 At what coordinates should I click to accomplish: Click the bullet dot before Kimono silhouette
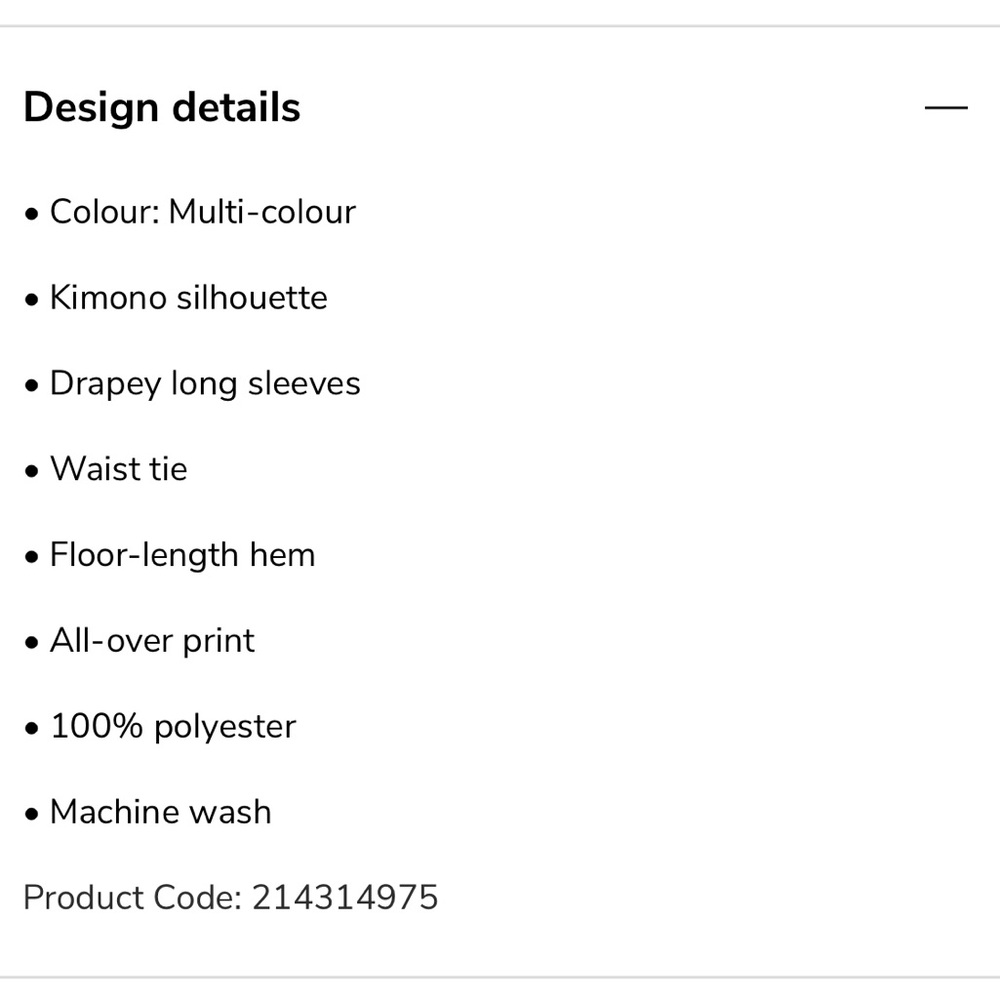[x=32, y=300]
